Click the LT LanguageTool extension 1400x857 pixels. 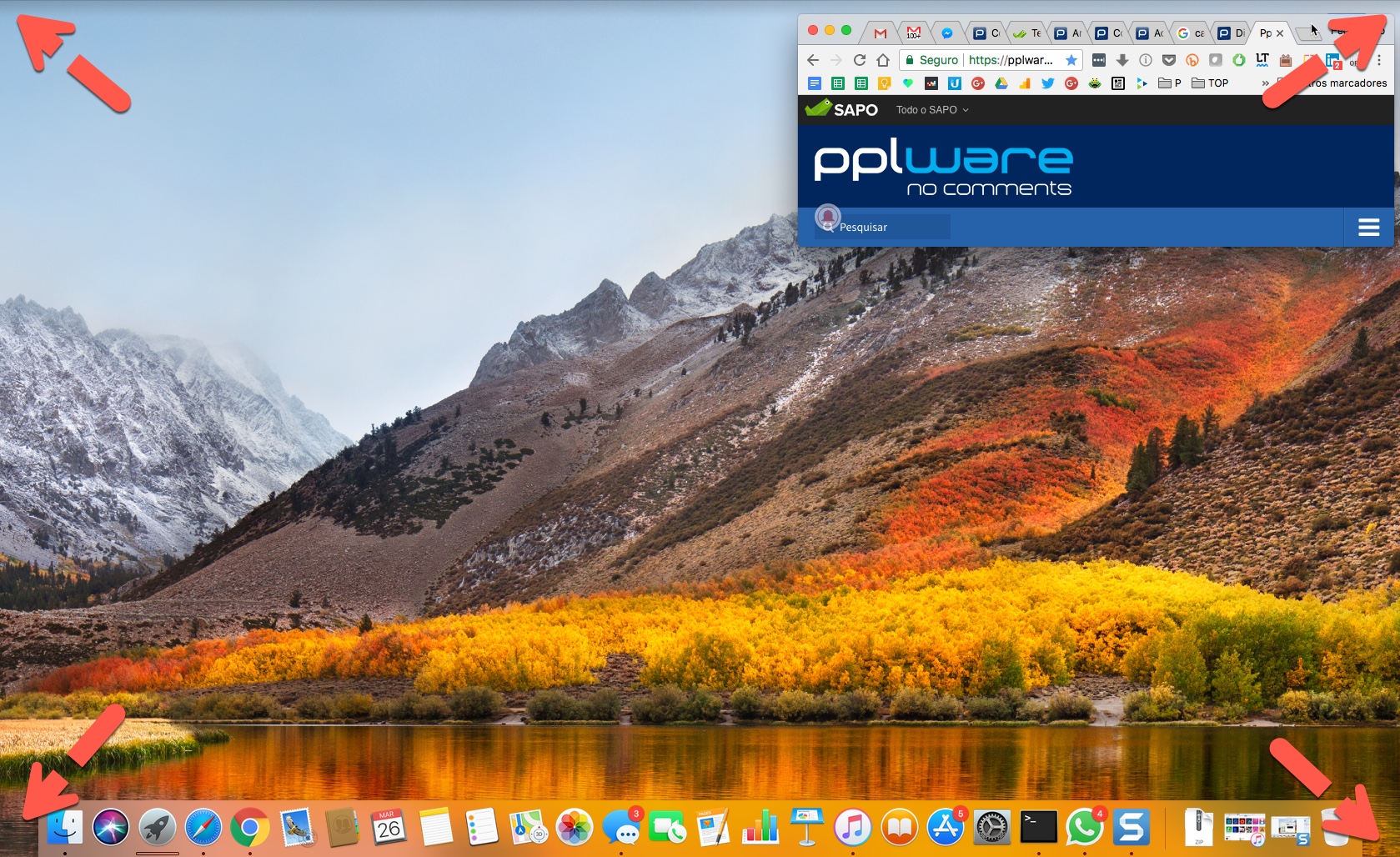pyautogui.click(x=1262, y=60)
